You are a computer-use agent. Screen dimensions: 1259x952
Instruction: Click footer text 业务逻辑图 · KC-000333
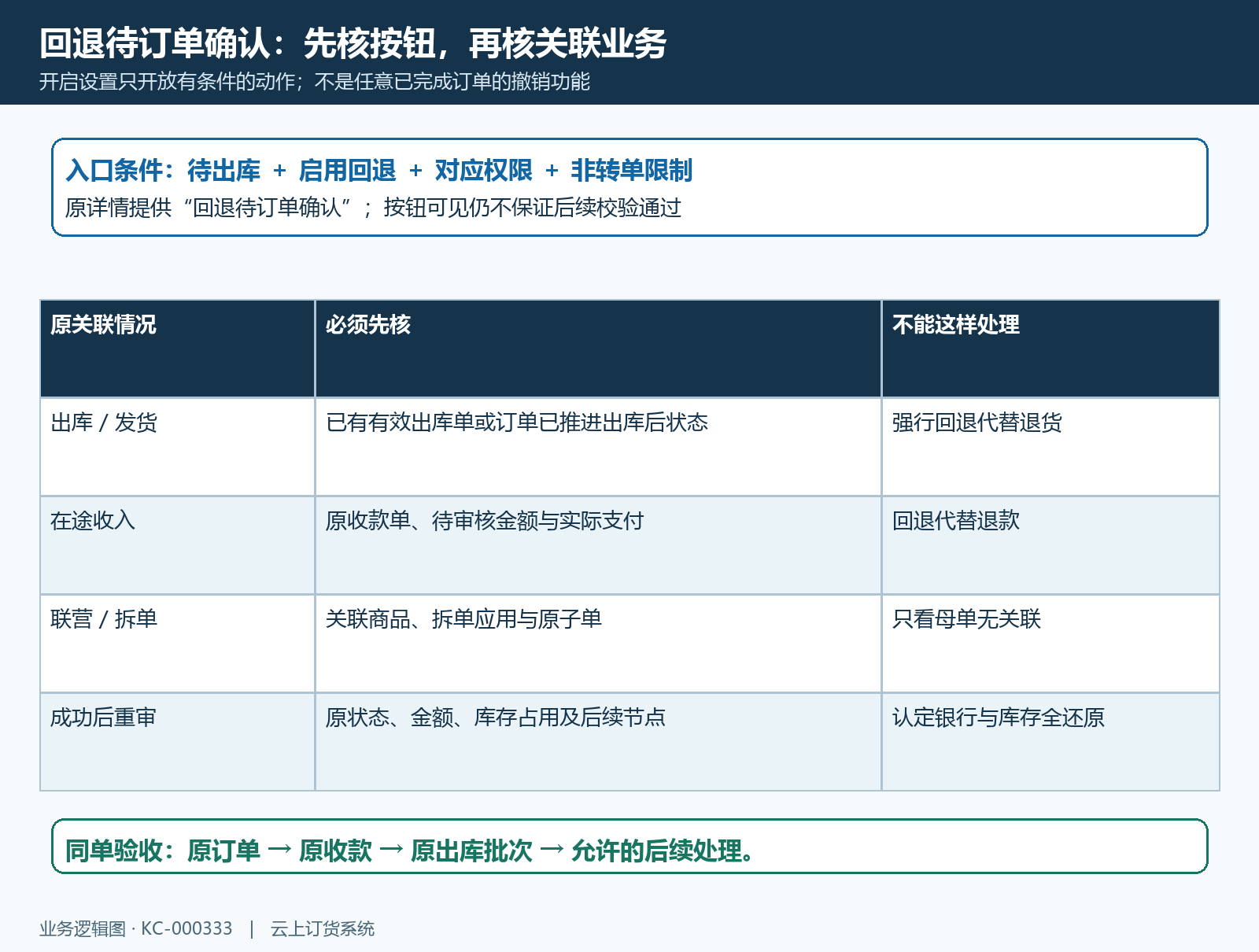coord(136,928)
